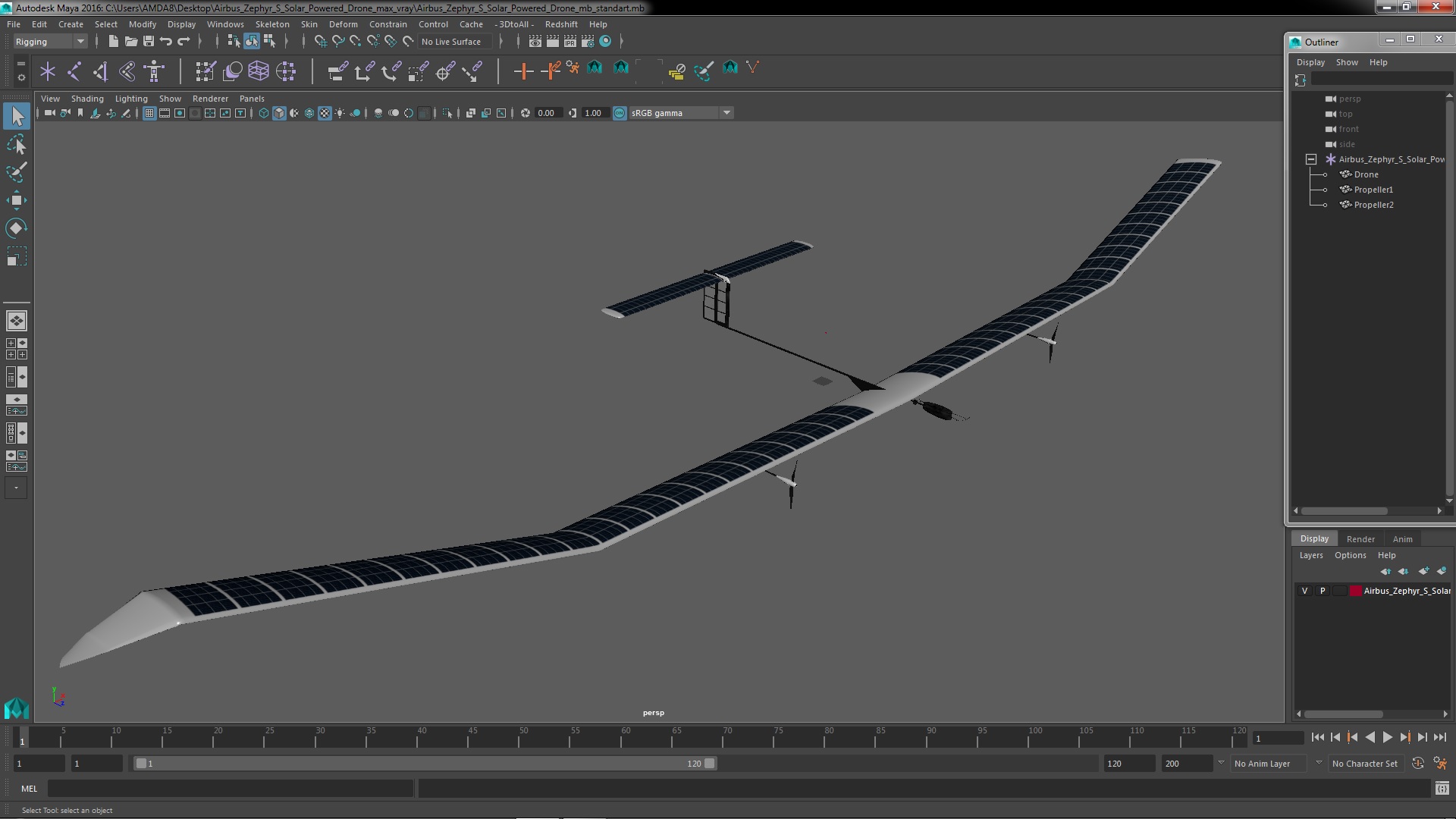Viewport: 1456px width, 819px height.
Task: Click the No Live Surface field
Action: (x=455, y=42)
